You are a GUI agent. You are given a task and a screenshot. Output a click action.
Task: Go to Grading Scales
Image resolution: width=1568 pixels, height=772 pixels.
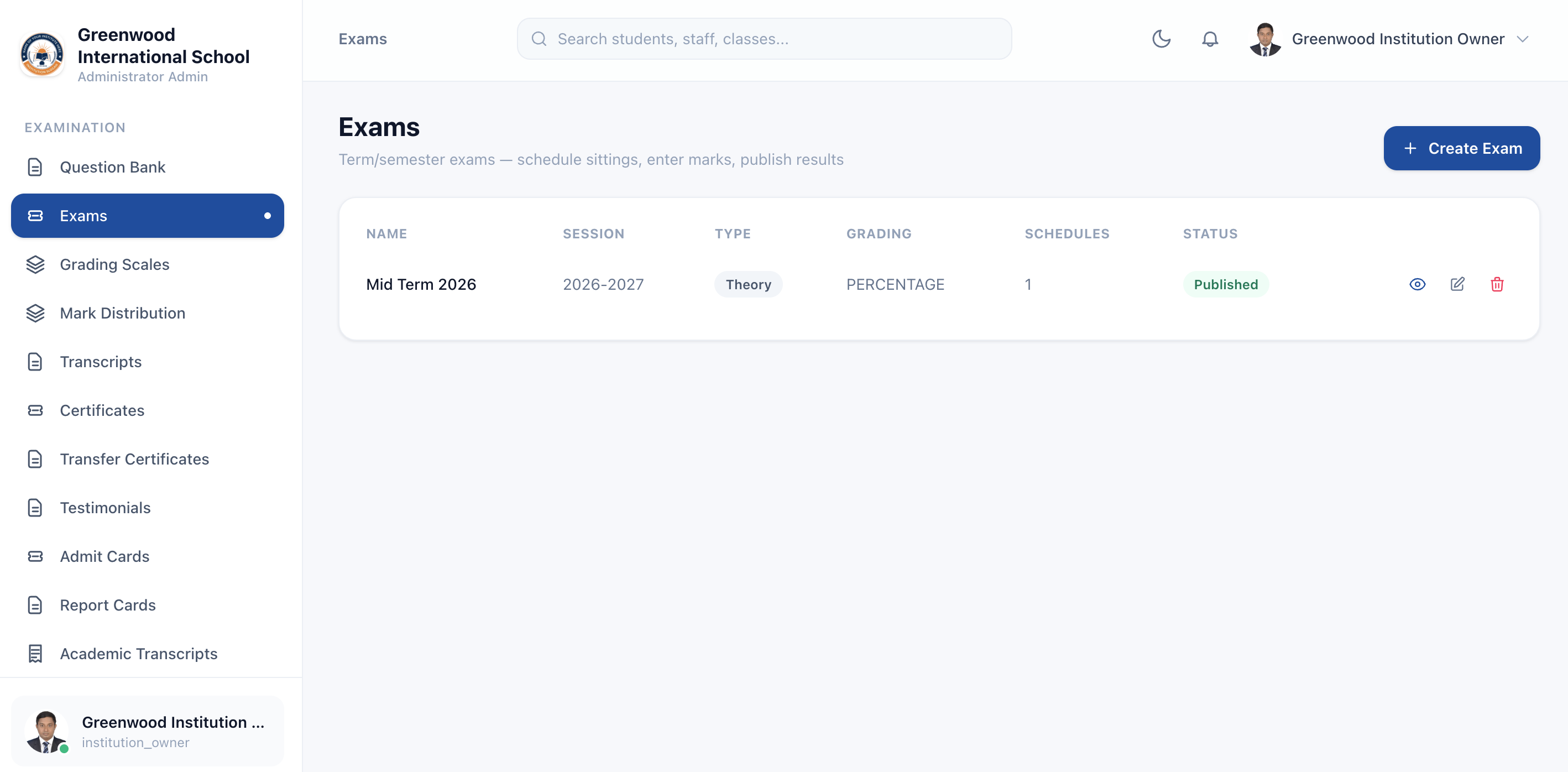pyautogui.click(x=147, y=264)
